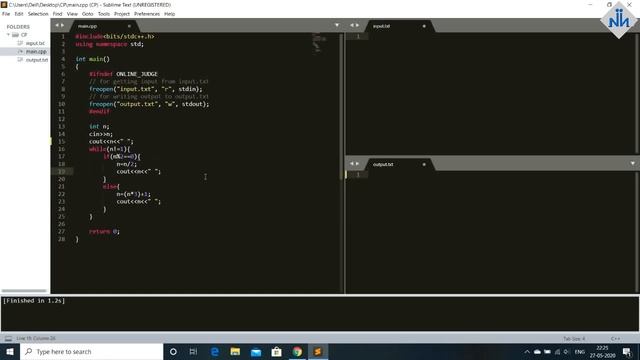Click the freopen output.txt code line
640x360 pixels.
click(149, 104)
